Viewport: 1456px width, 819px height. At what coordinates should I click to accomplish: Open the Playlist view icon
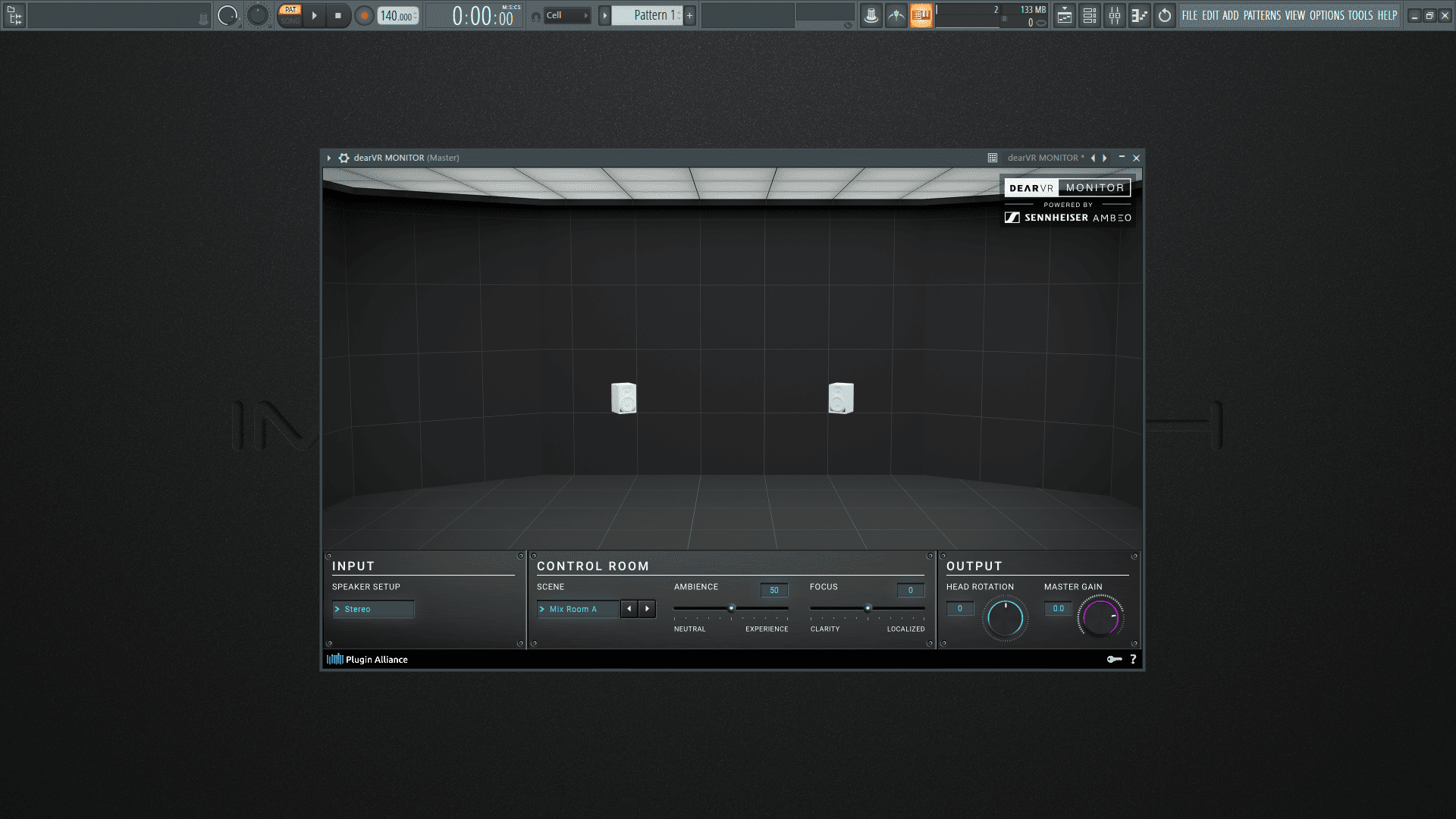point(1065,15)
